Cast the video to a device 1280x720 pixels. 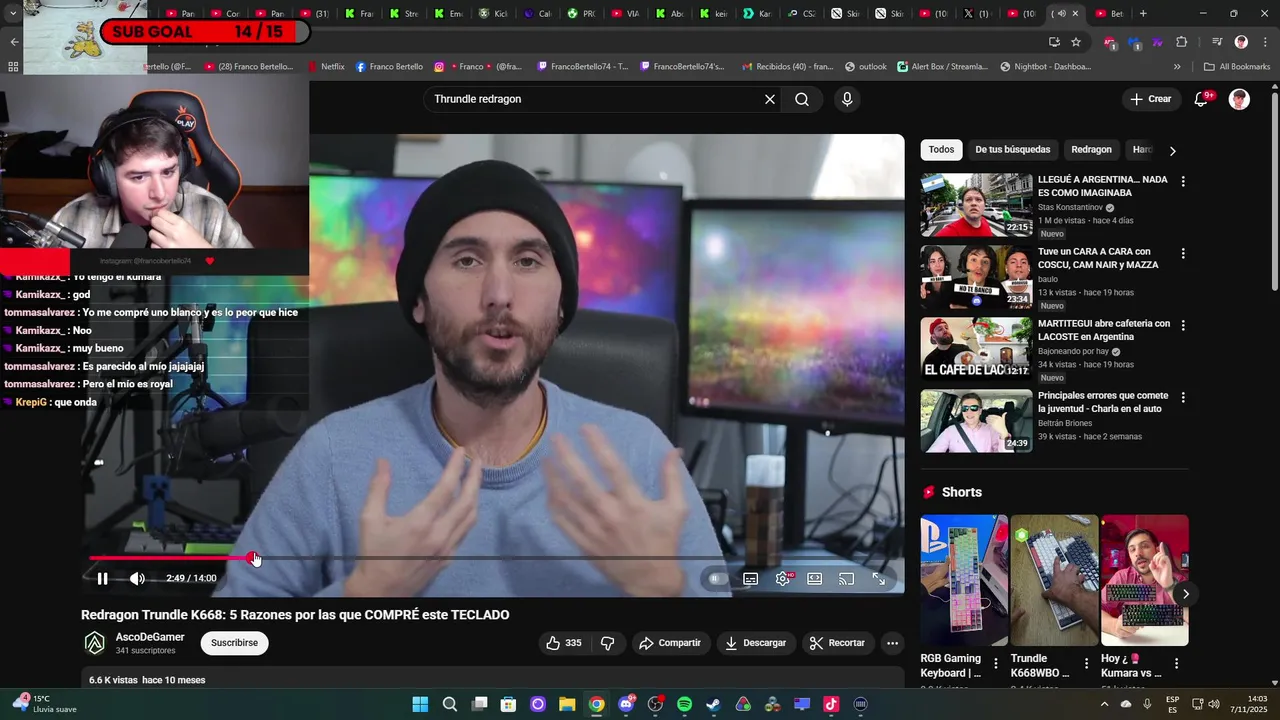point(847,578)
